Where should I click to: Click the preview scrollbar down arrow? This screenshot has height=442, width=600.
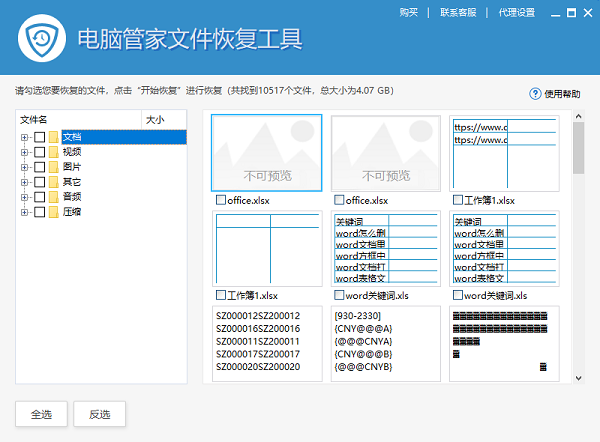coord(579,378)
